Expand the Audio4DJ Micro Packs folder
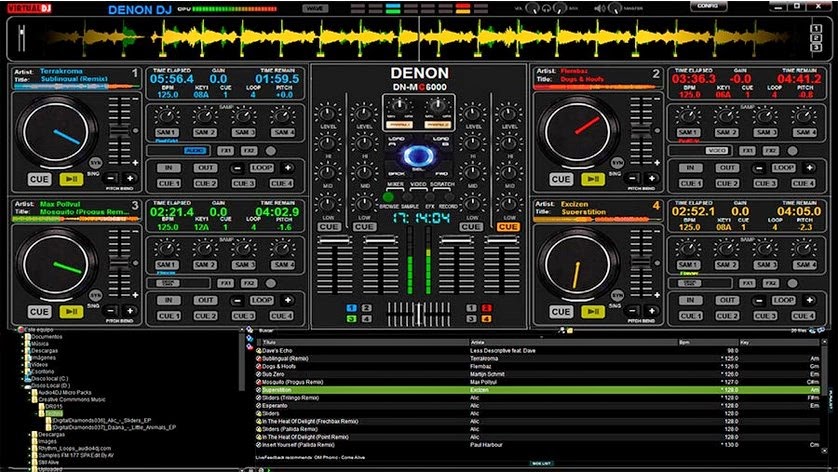 30,392
